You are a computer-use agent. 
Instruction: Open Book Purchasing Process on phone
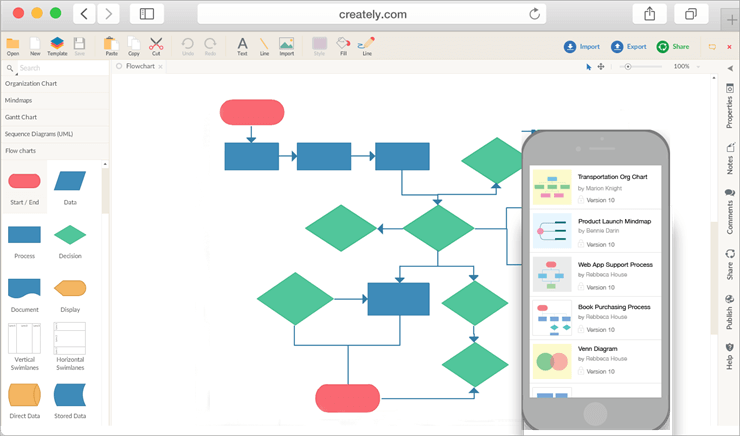pyautogui.click(x=596, y=318)
